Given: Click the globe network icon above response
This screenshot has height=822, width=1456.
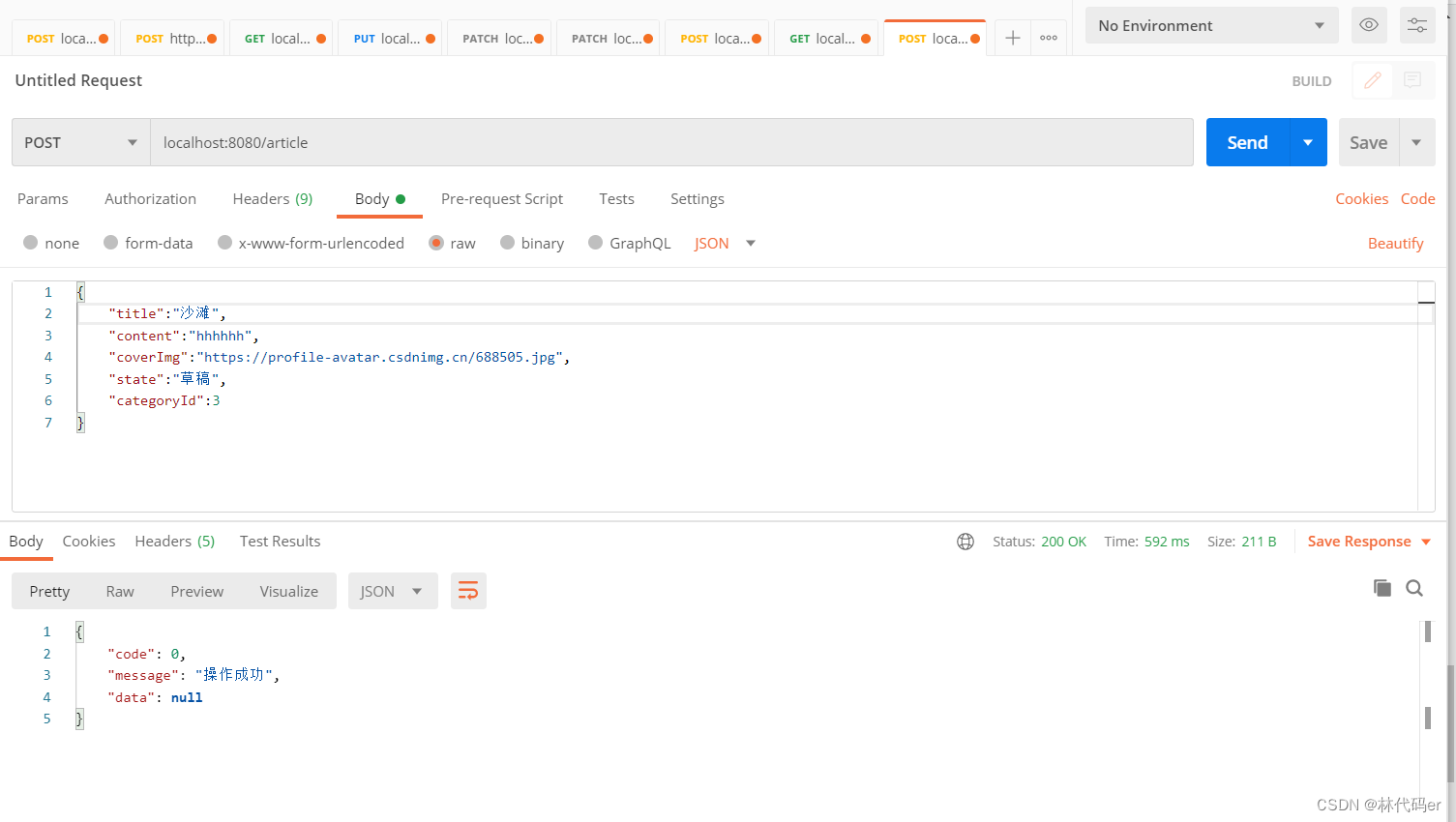Looking at the screenshot, I should point(965,542).
